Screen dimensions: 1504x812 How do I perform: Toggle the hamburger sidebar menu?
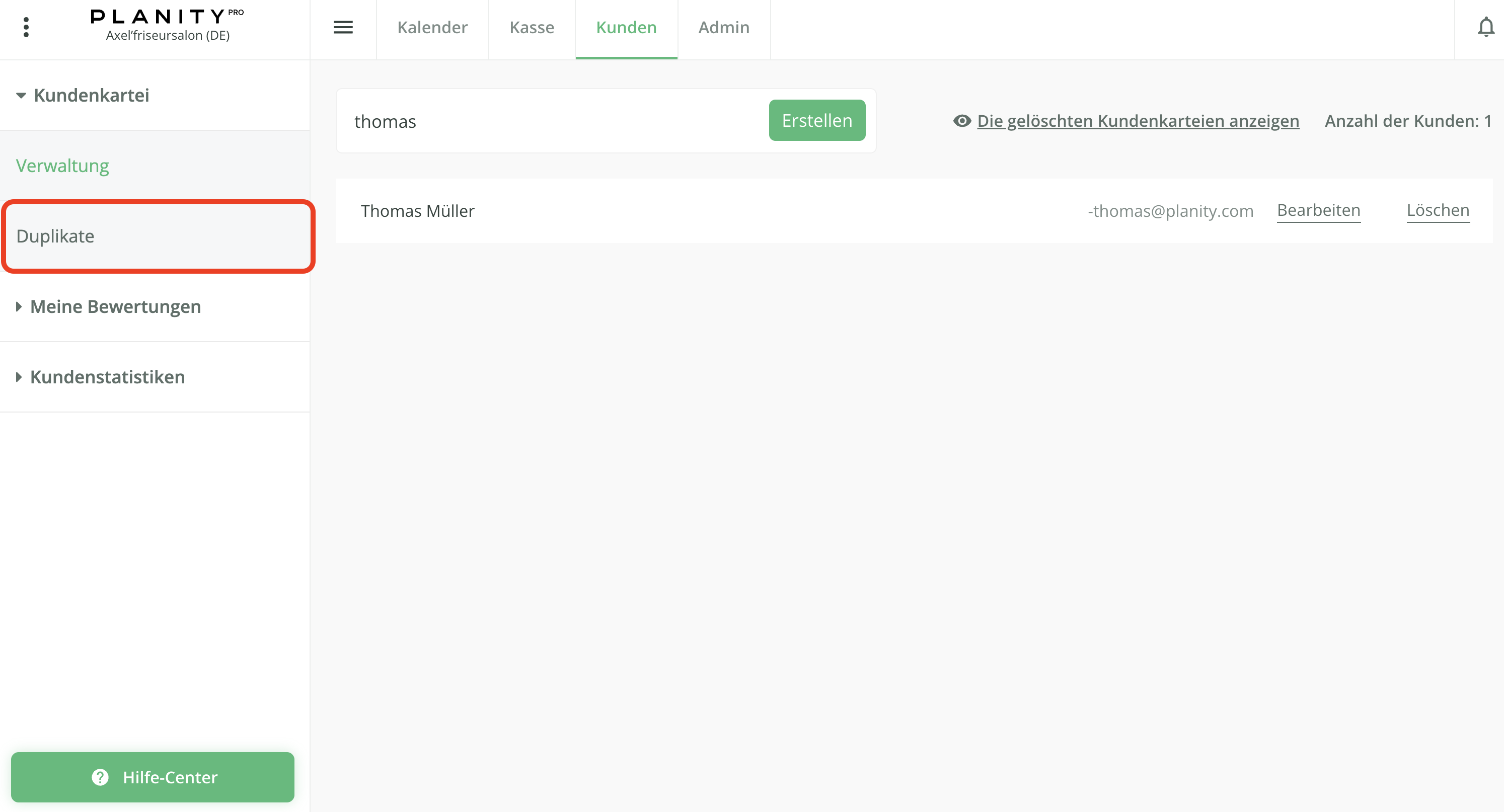tap(343, 28)
